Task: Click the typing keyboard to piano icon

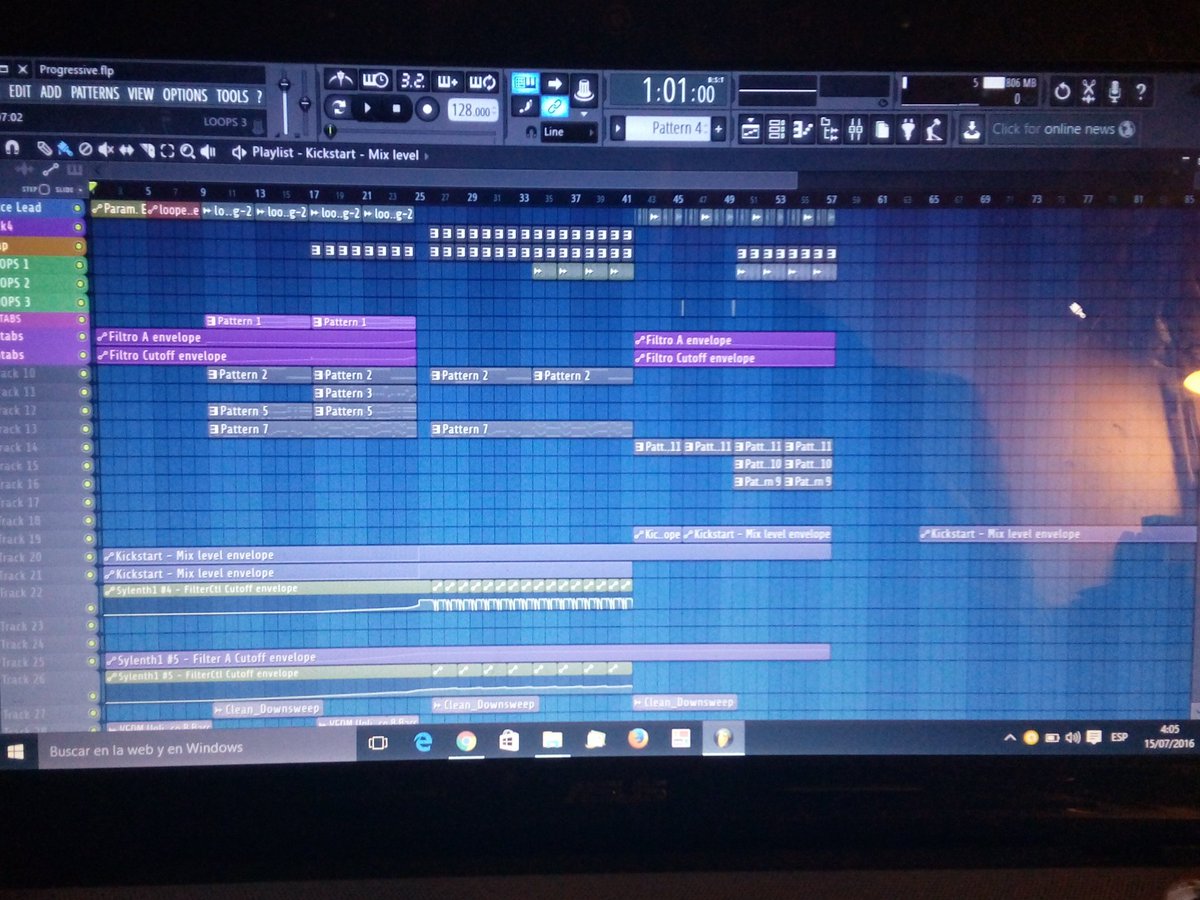Action: point(526,83)
